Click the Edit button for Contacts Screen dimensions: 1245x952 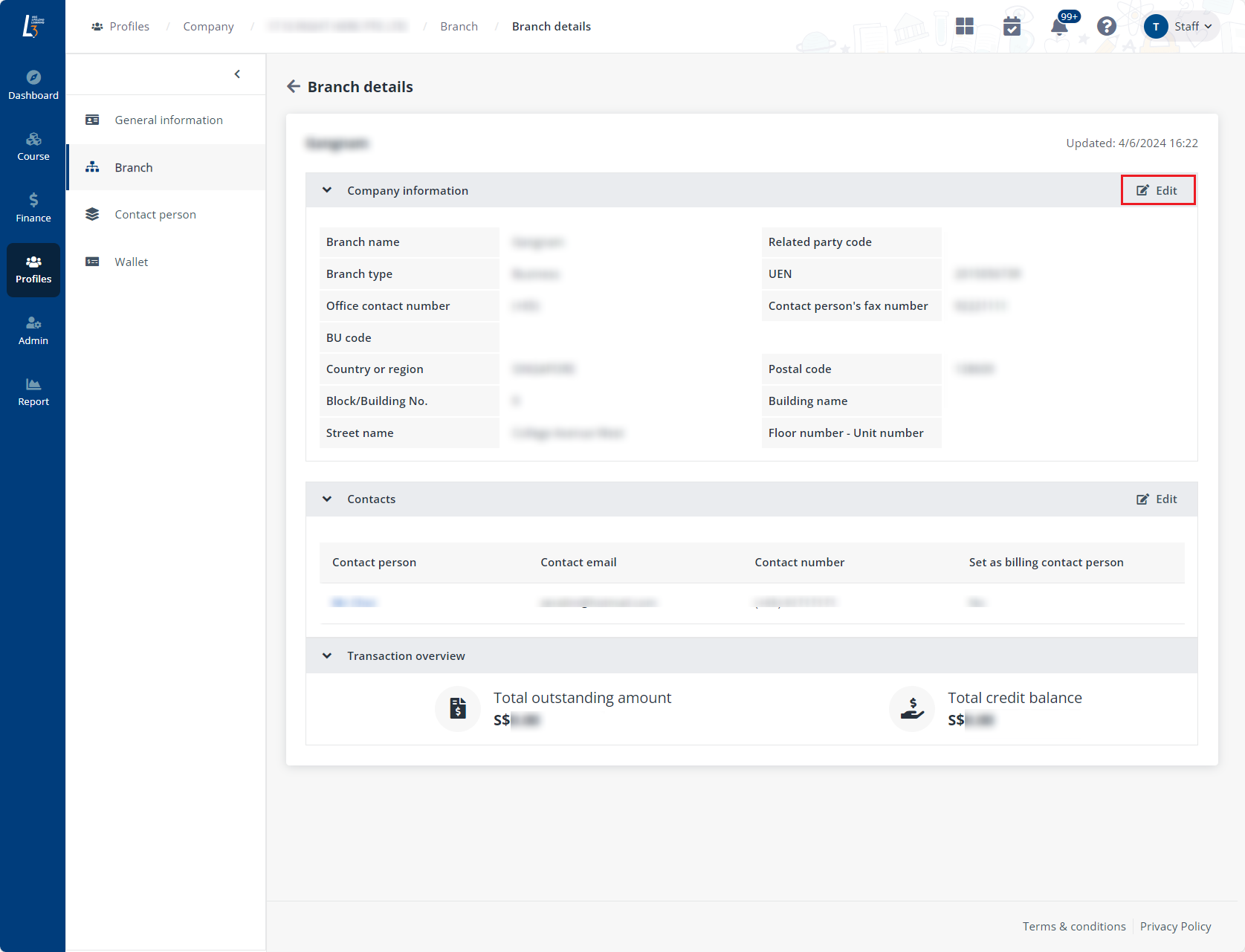(1157, 499)
